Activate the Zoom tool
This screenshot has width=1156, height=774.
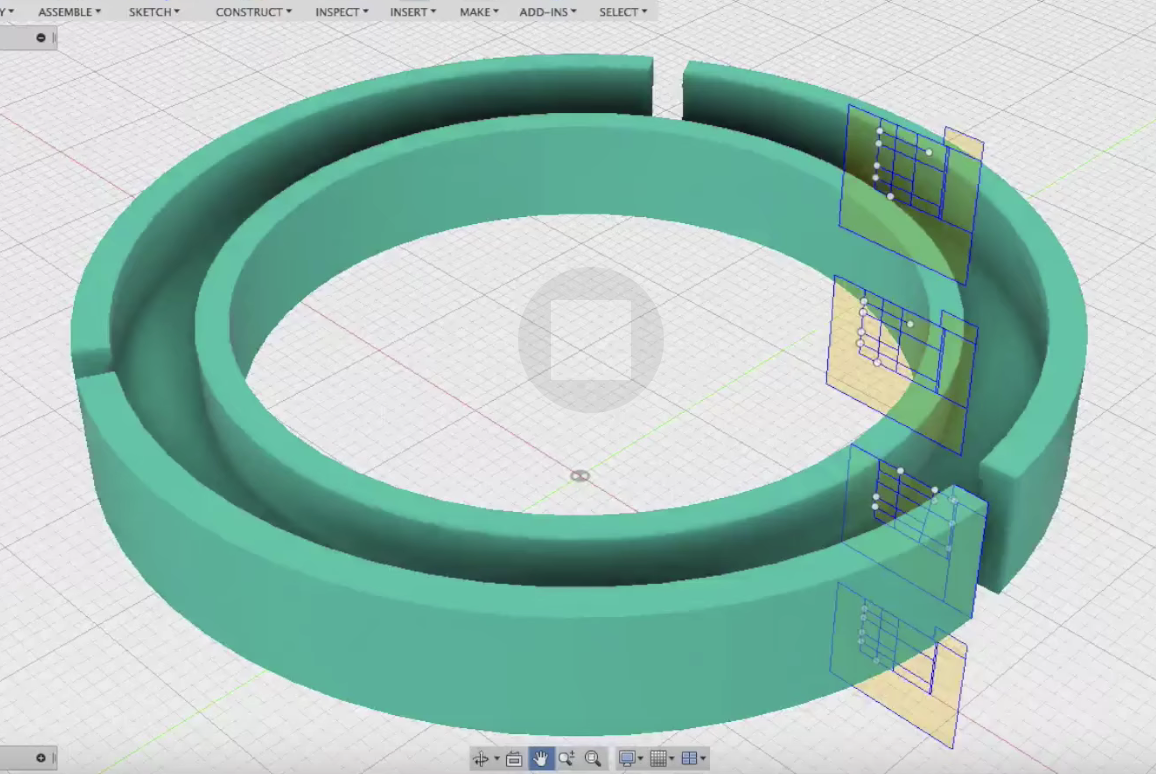566,758
